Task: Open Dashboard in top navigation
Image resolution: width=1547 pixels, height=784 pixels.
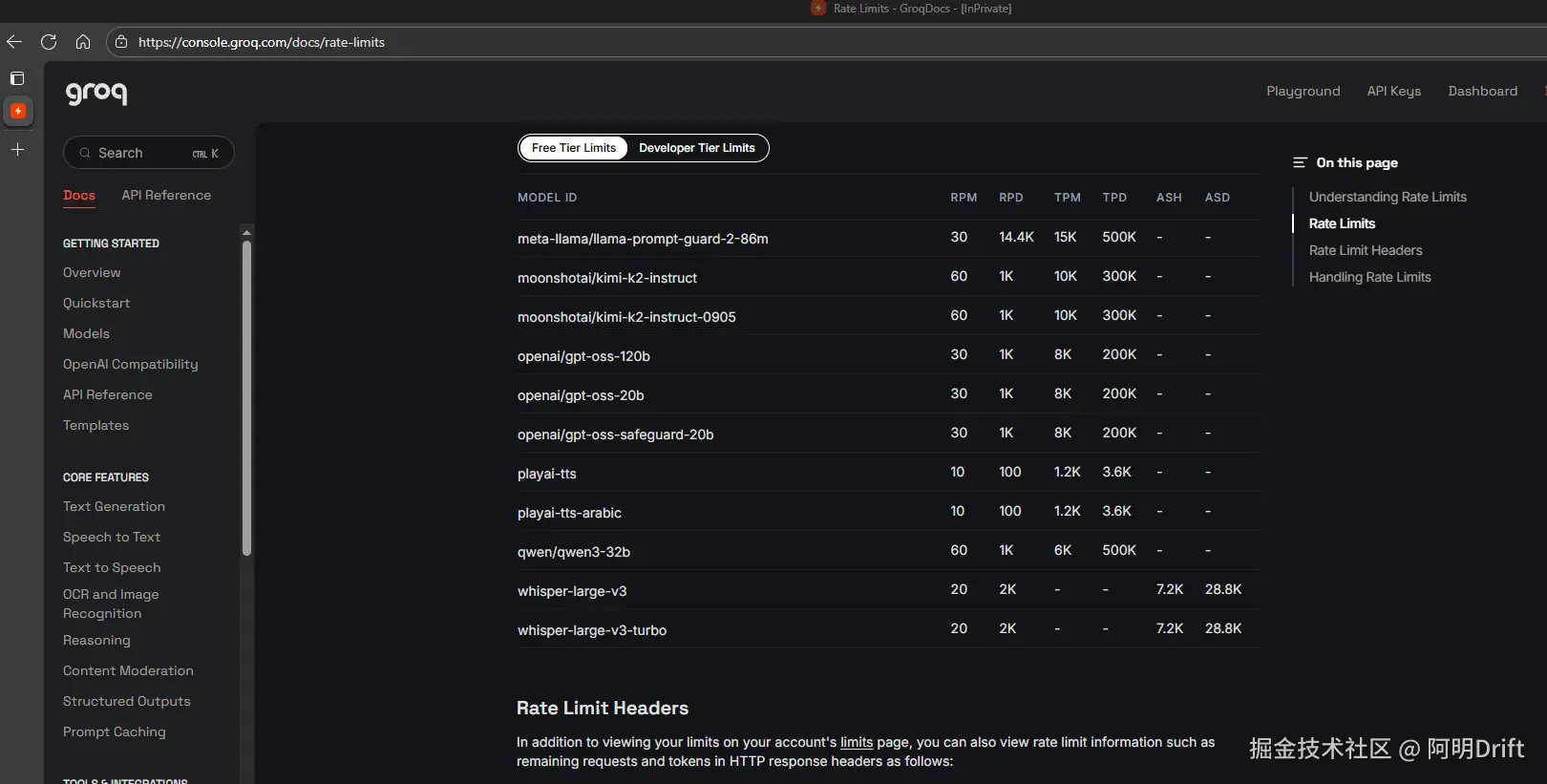Action: click(x=1483, y=91)
